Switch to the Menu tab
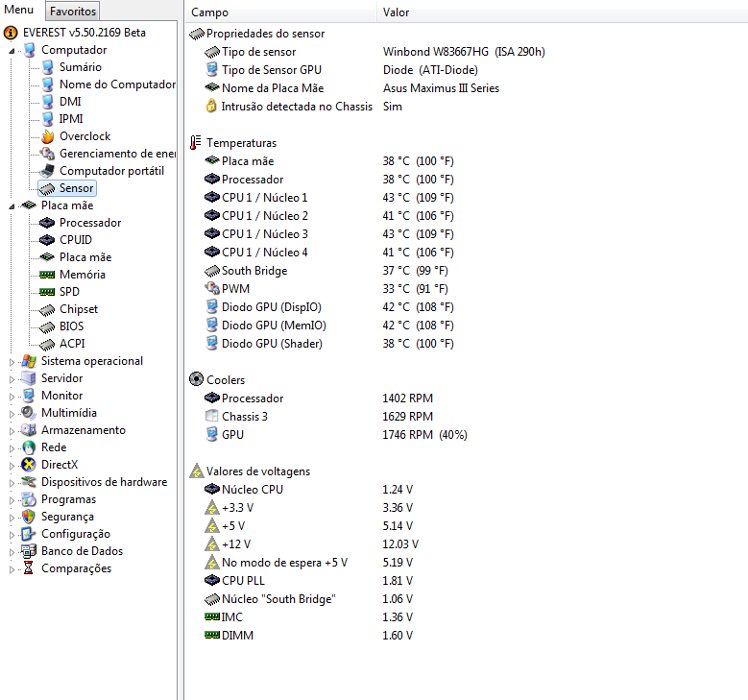Viewport: 748px width, 700px height. [19, 10]
